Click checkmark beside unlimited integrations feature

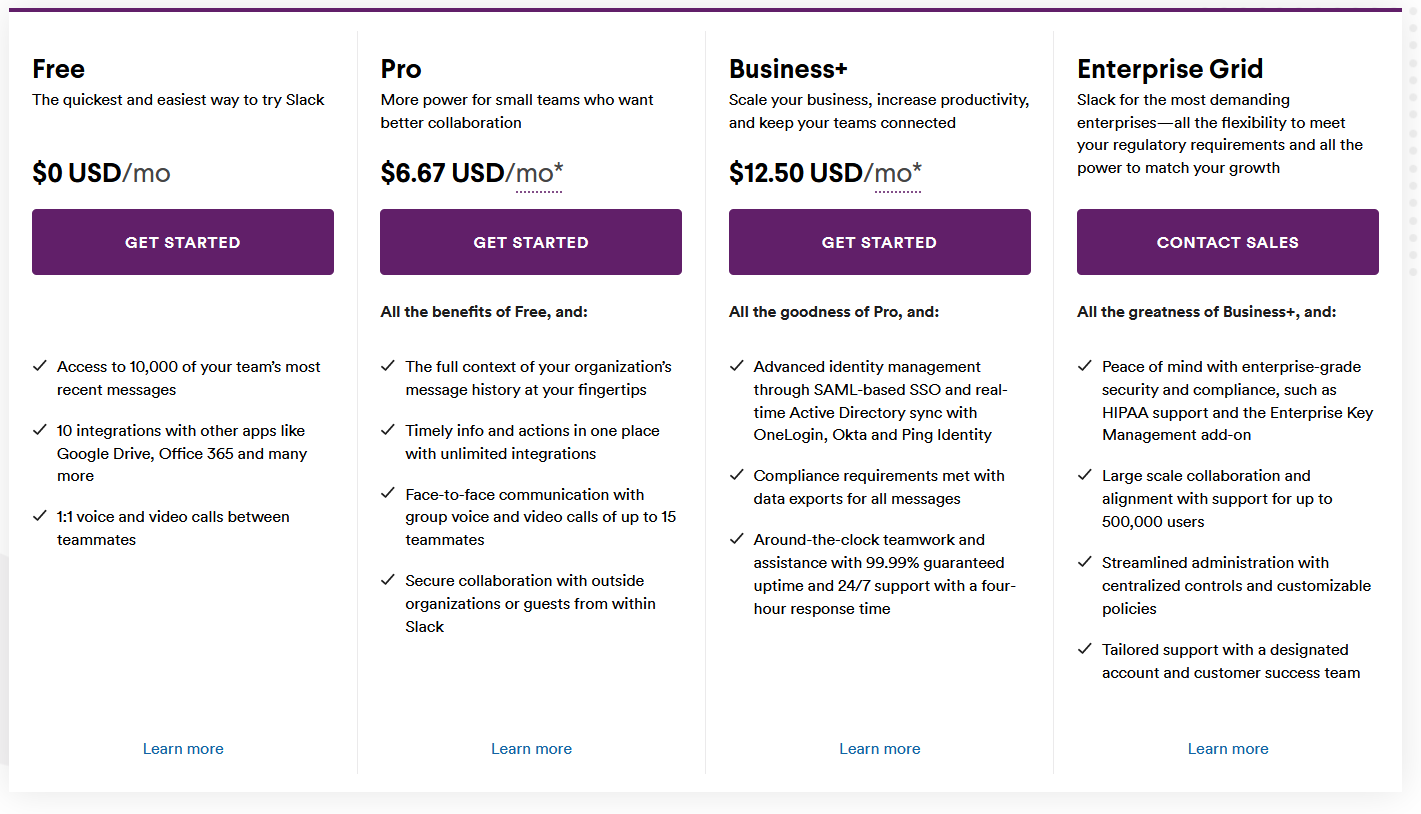tap(388, 430)
